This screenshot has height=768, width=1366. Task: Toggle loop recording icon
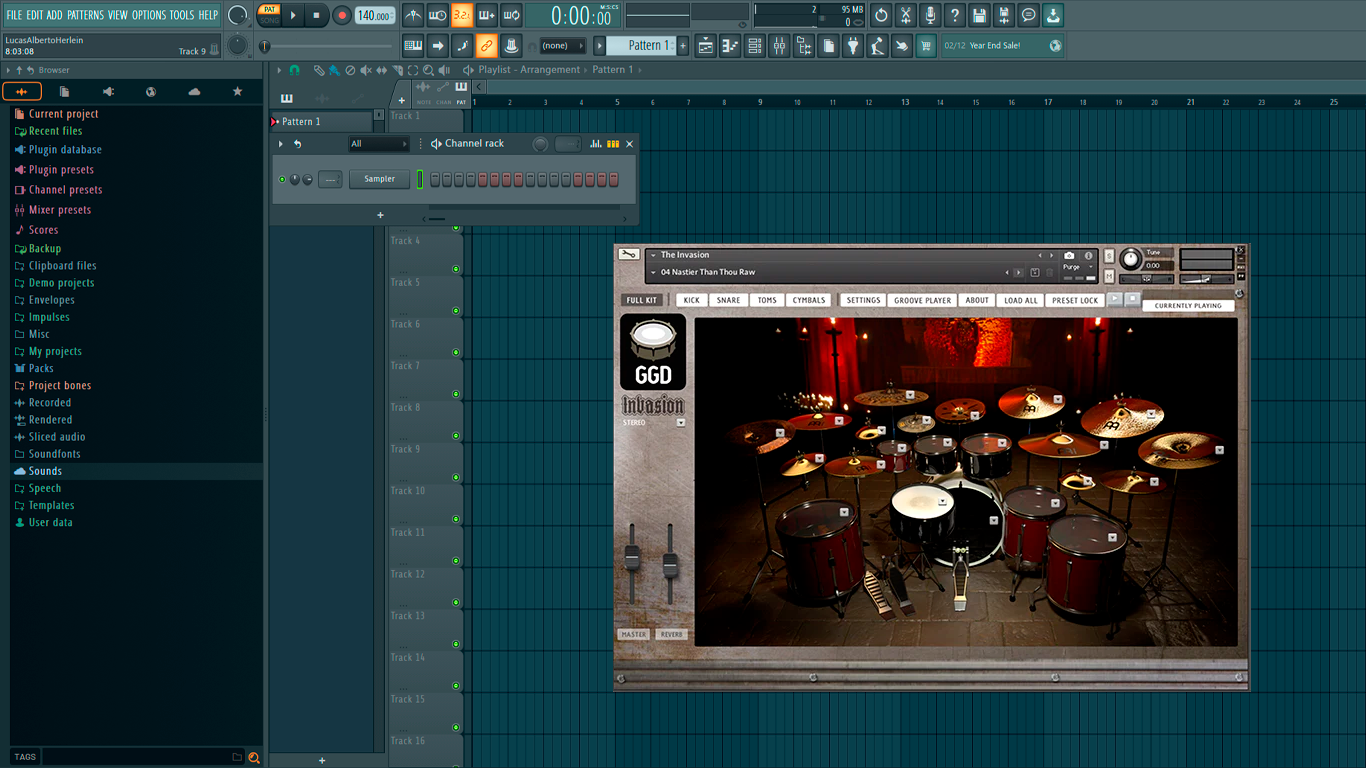pyautogui.click(x=511, y=15)
